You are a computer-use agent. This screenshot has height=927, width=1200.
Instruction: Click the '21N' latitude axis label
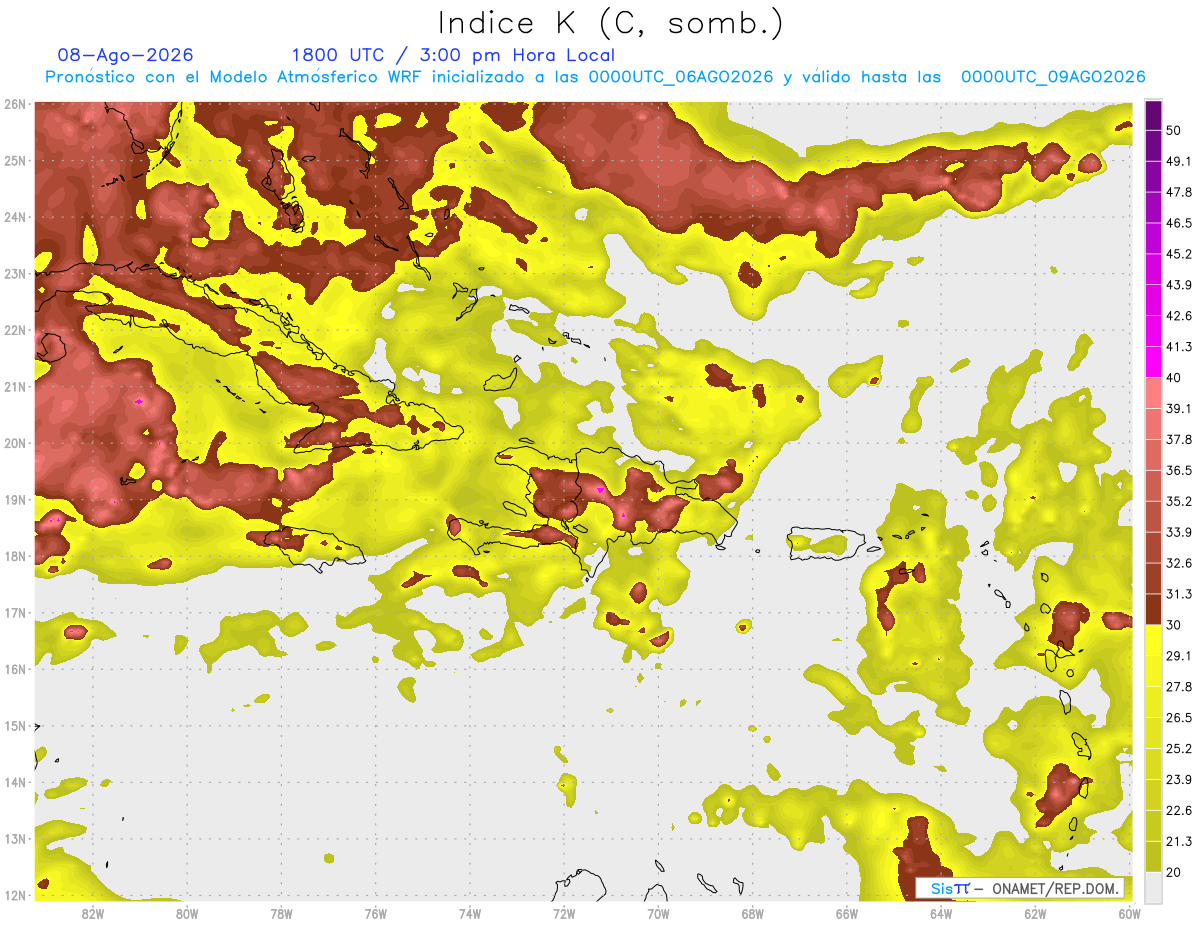tap(15, 386)
